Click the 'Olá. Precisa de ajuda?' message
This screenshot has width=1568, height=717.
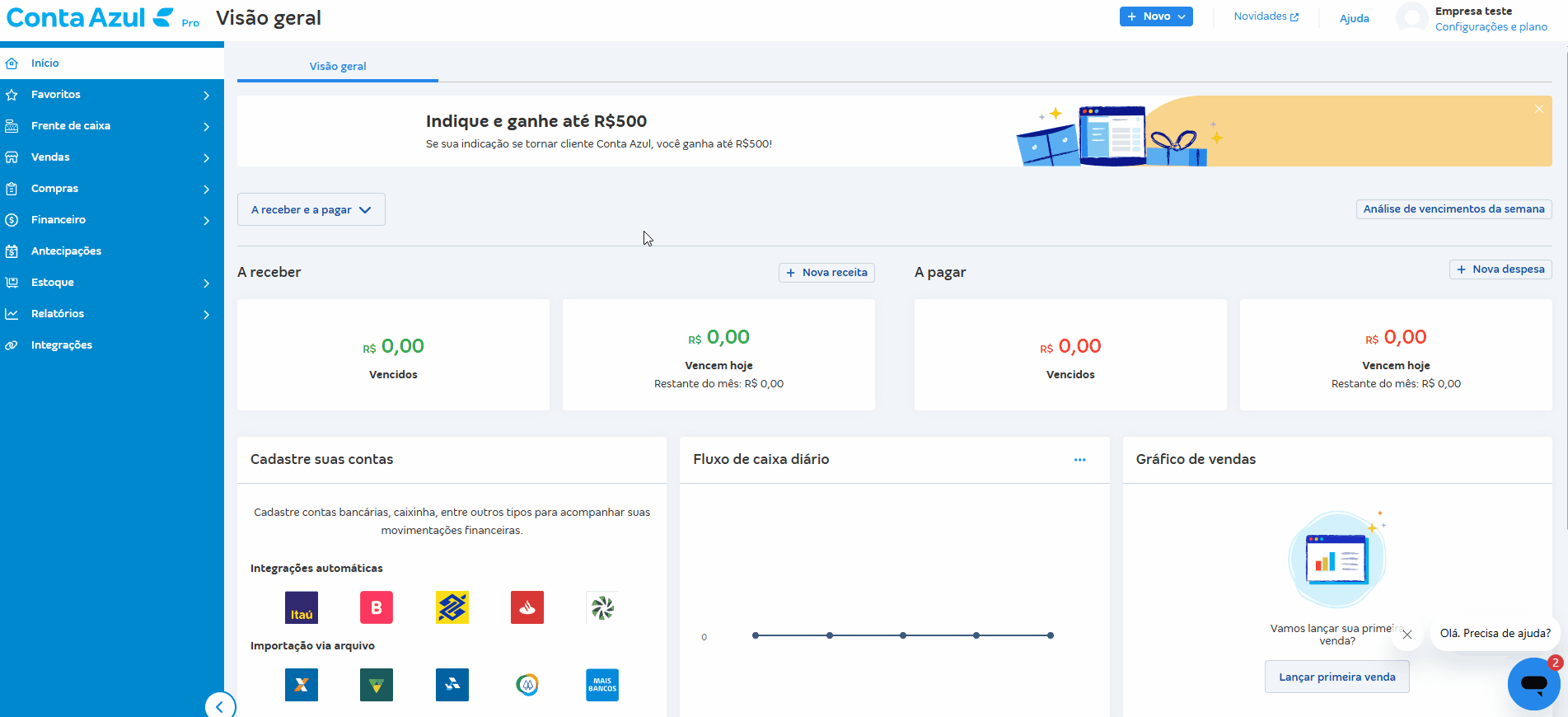1495,634
